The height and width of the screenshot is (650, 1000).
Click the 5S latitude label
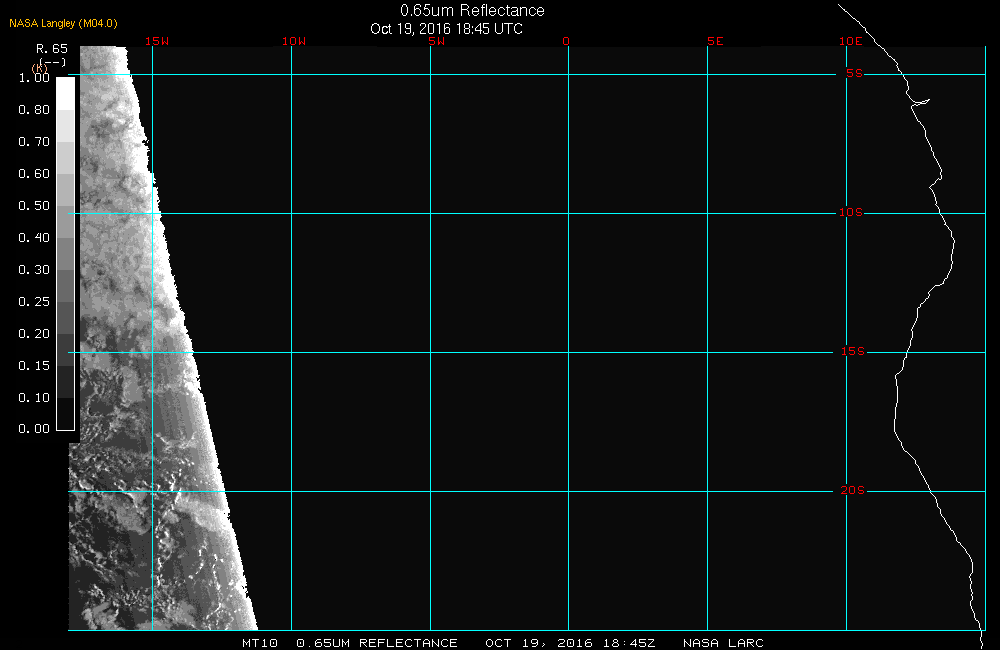pos(854,74)
